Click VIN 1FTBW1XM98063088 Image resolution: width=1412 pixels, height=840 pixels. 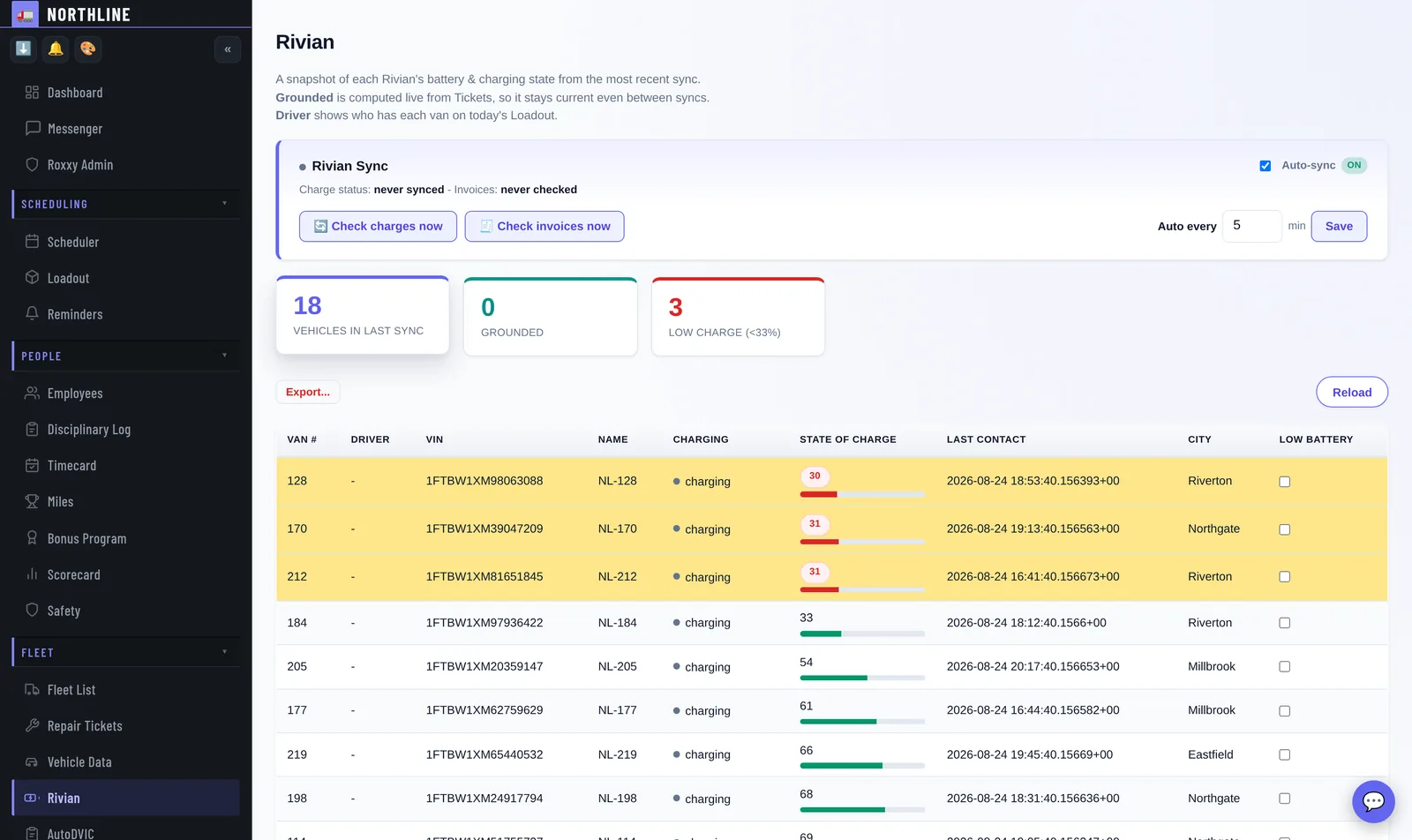pos(484,481)
